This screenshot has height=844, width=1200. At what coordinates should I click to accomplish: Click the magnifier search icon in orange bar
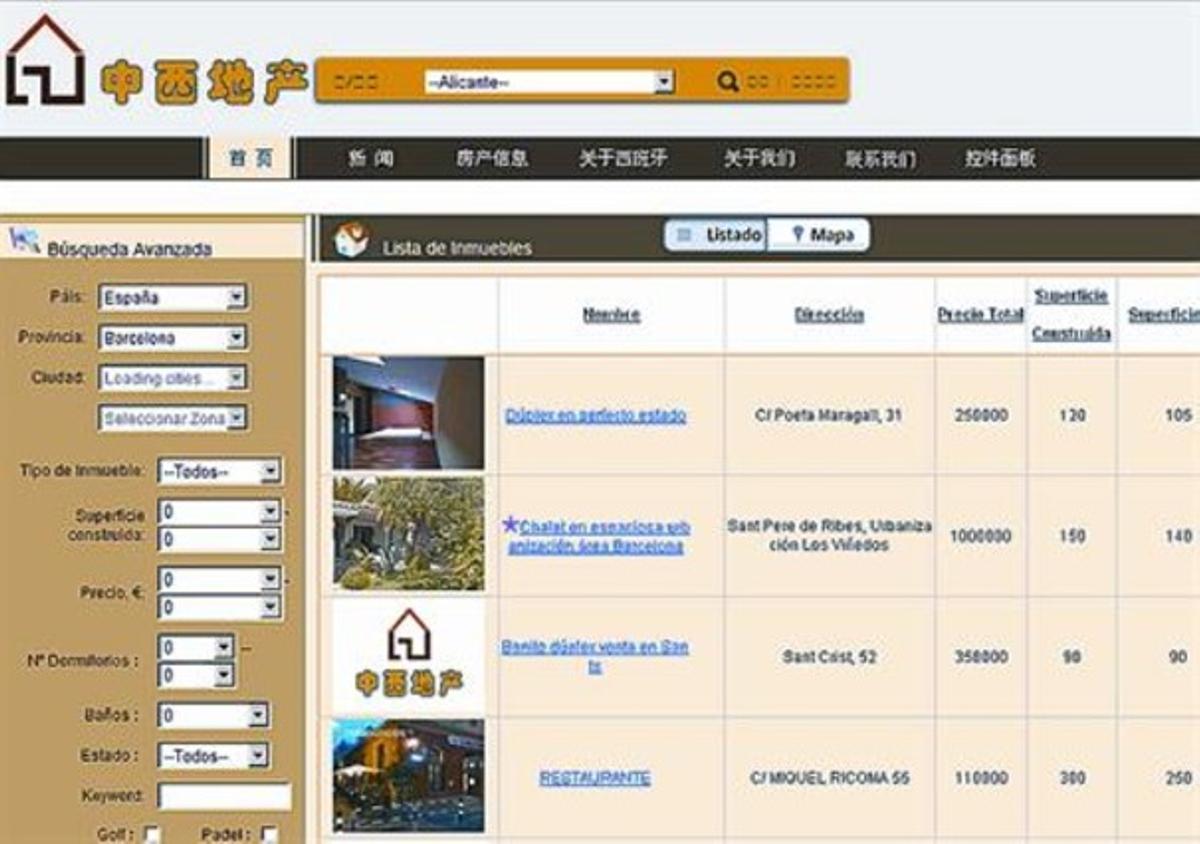[728, 81]
